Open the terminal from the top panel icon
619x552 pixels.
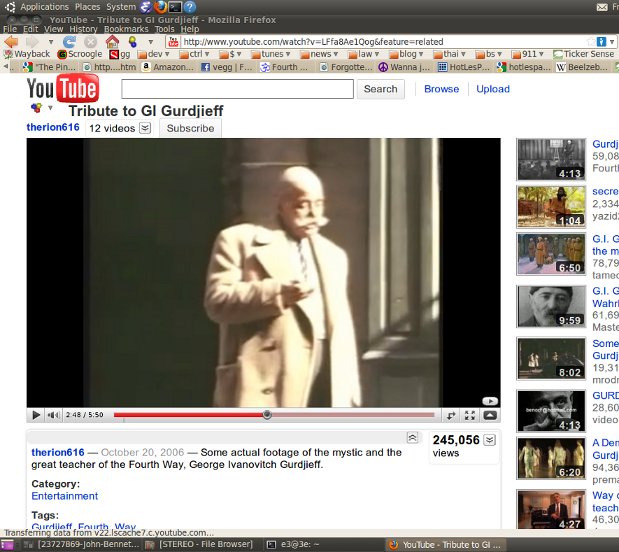tap(174, 6)
